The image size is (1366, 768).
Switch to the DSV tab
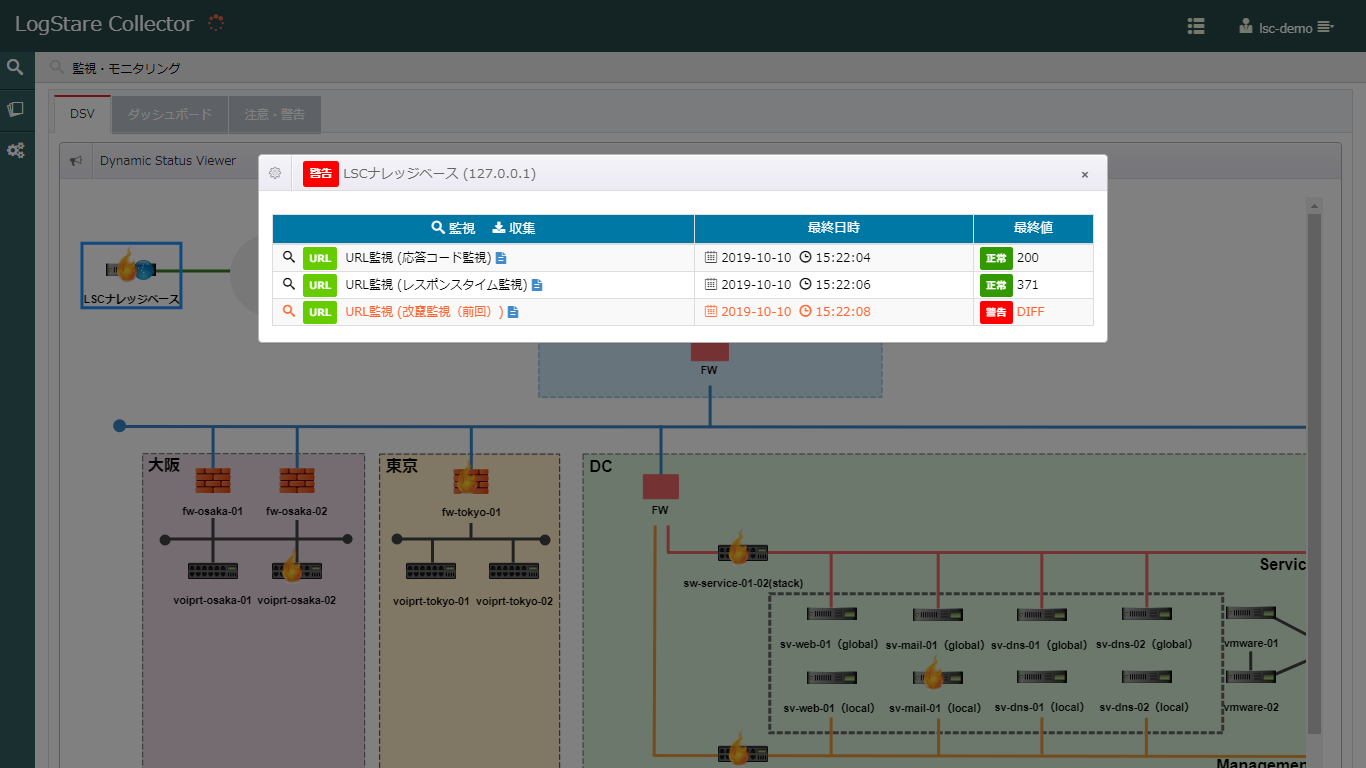point(82,114)
